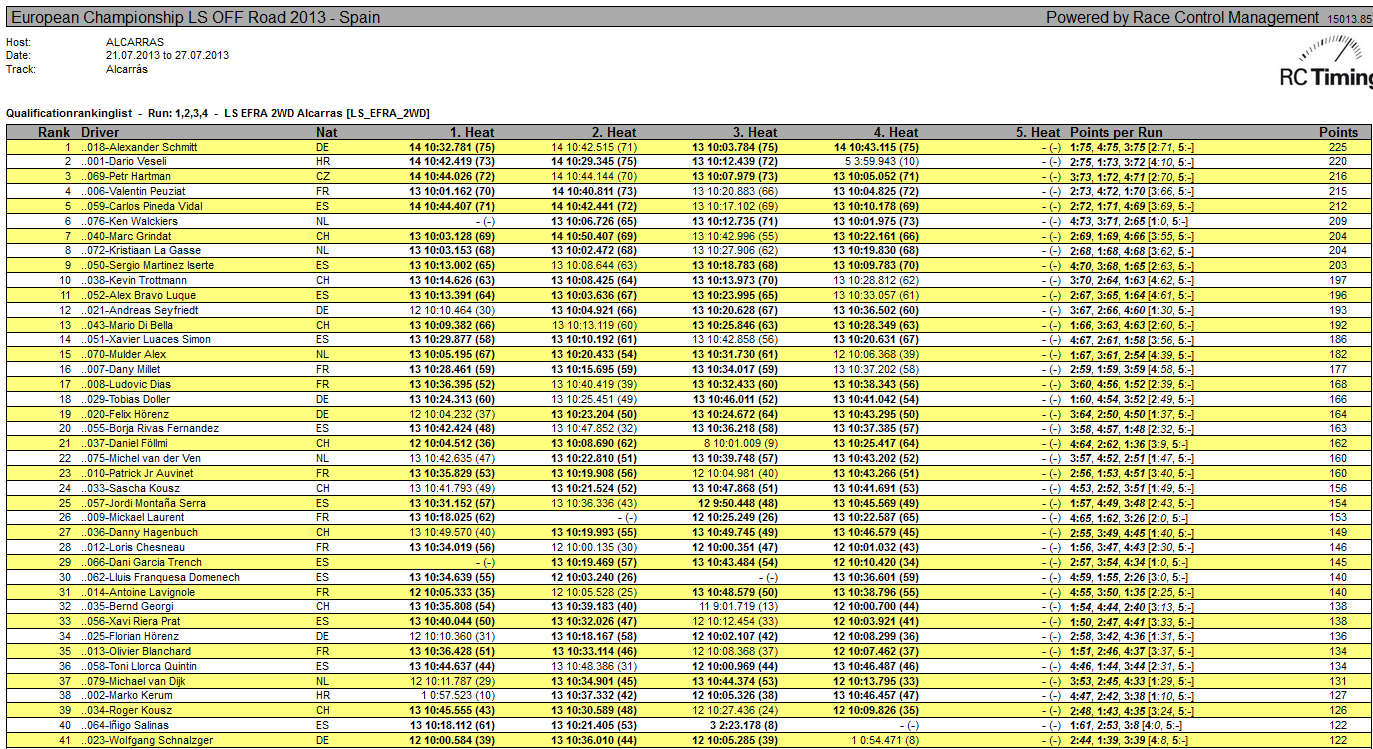The image size is (1373, 749).
Task: Select driver '020-Felix Hörenz'
Action: click(125, 413)
